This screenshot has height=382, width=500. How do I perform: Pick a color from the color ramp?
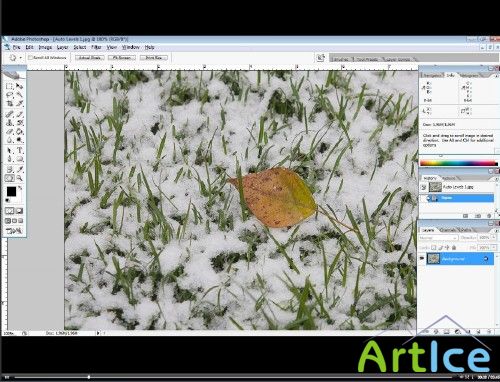(x=458, y=163)
